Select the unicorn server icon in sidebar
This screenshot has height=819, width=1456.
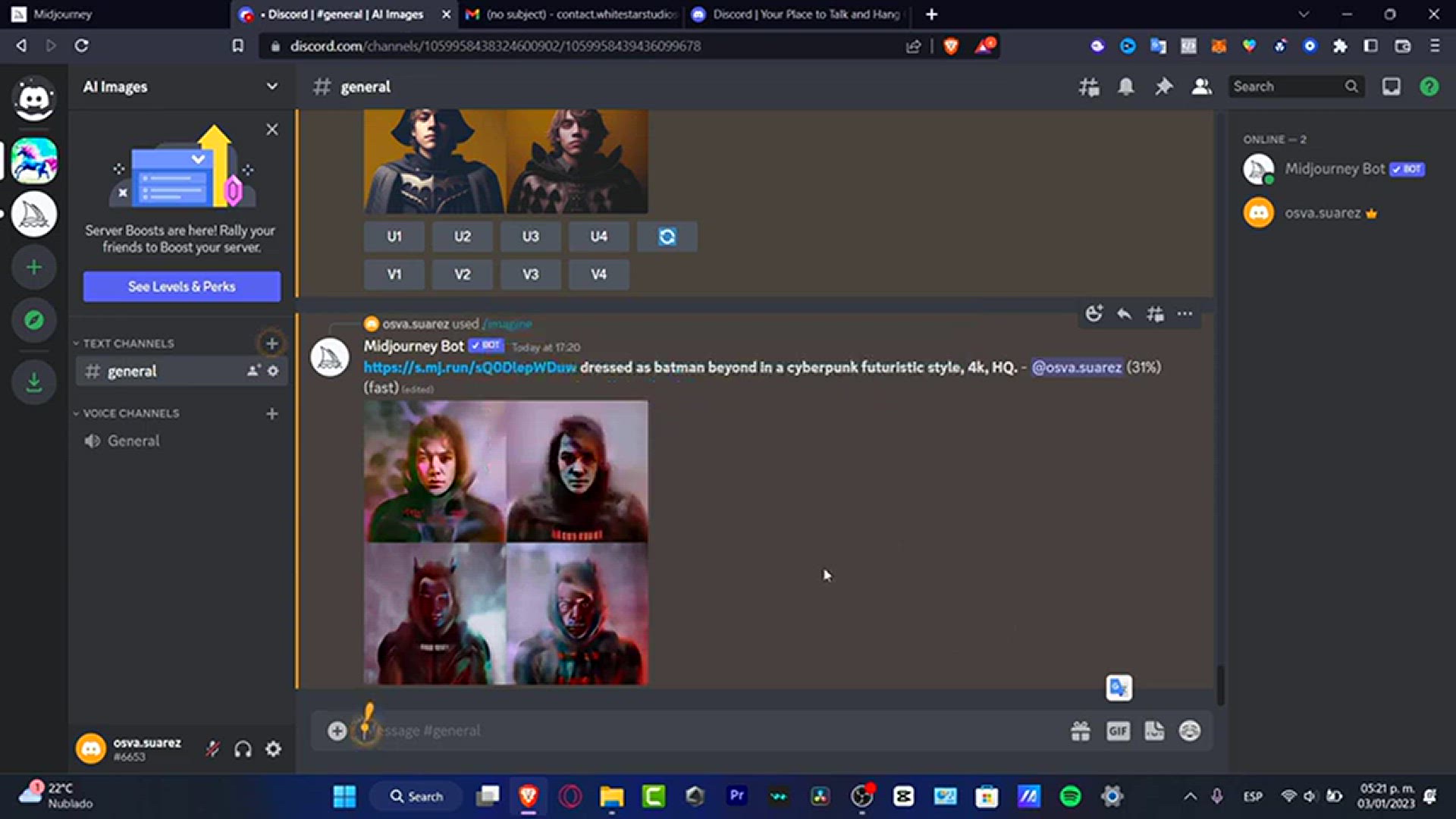[34, 161]
